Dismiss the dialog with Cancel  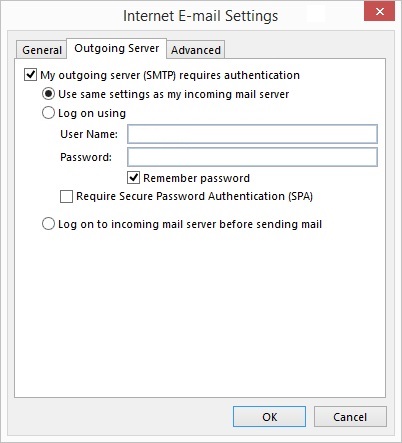[350, 417]
